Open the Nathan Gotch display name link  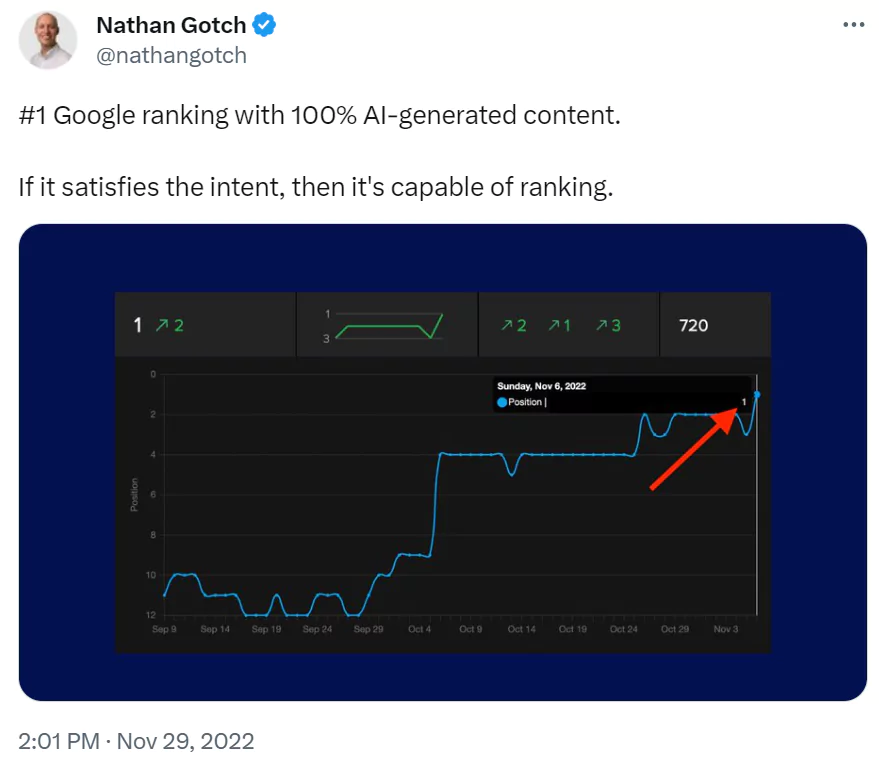171,25
